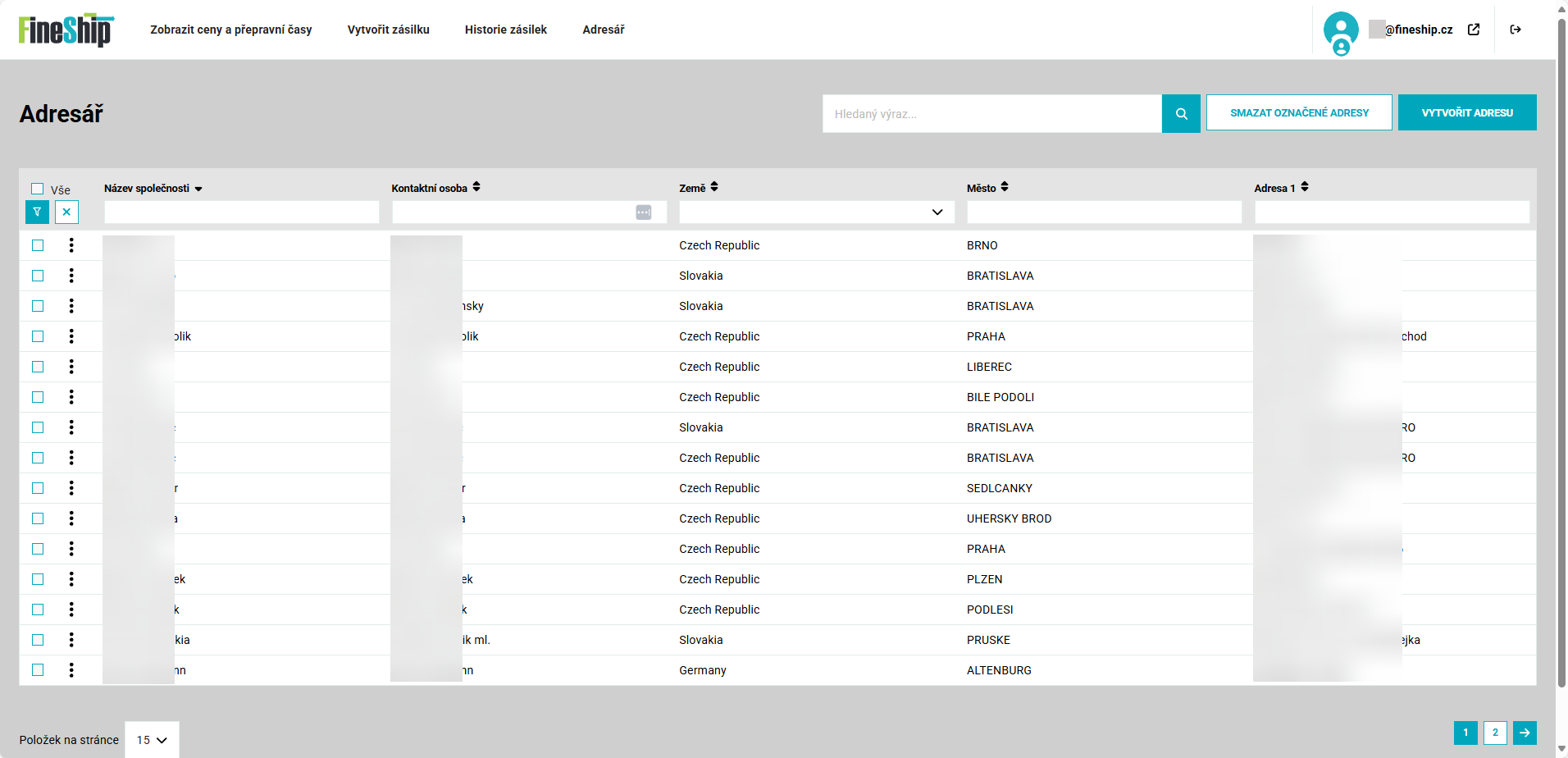Click the VYTVOŘIT ADRESU button

1466,113
